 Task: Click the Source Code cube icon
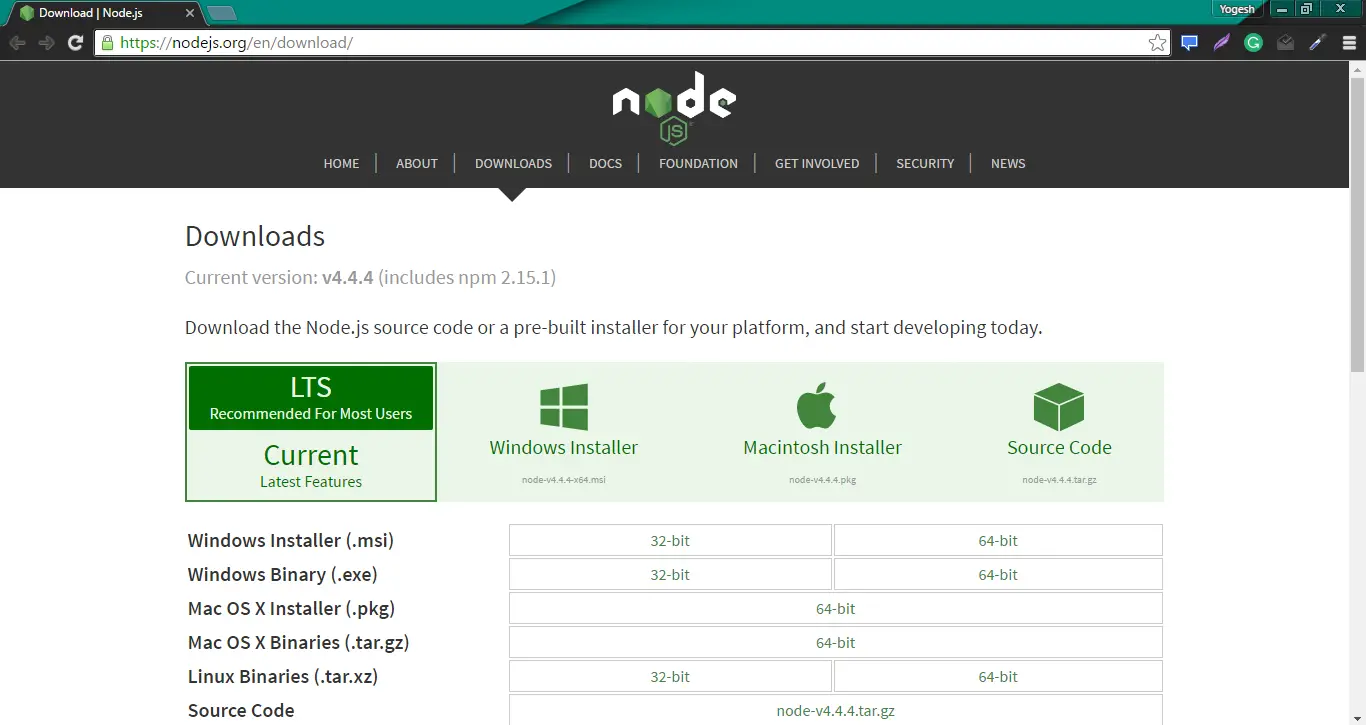(1059, 407)
